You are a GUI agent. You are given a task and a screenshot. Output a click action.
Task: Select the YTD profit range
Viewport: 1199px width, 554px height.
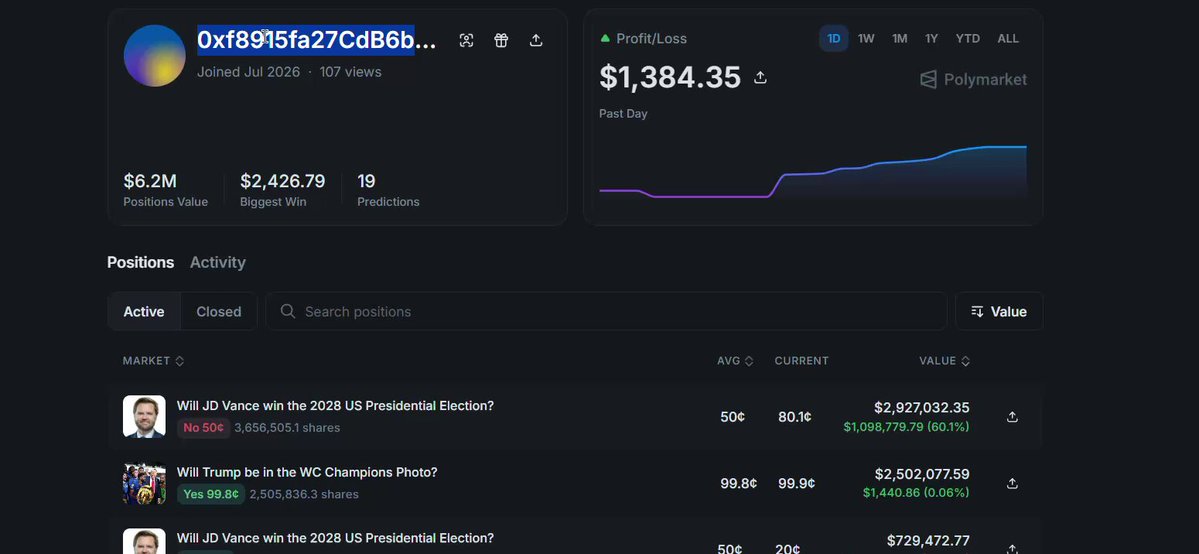click(x=967, y=38)
